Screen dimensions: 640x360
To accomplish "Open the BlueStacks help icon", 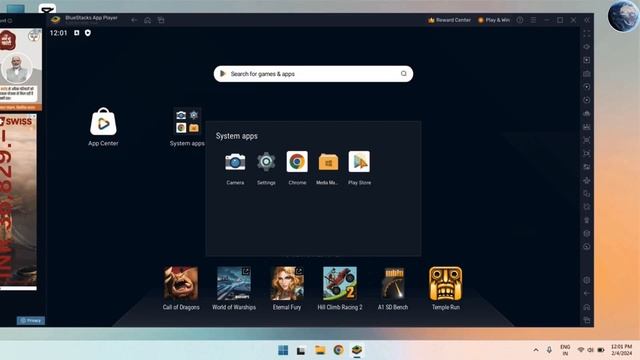I will tap(520, 20).
